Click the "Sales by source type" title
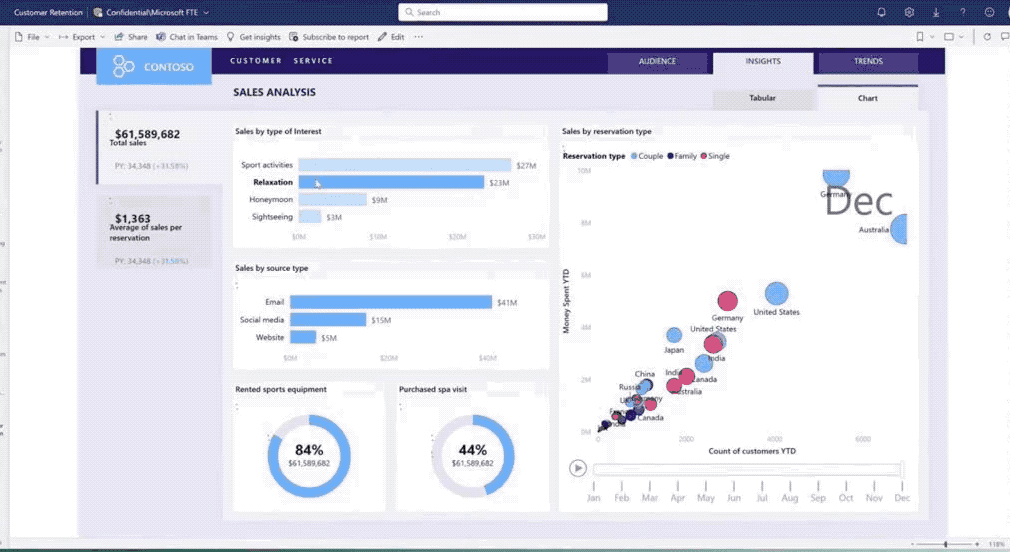 271,268
